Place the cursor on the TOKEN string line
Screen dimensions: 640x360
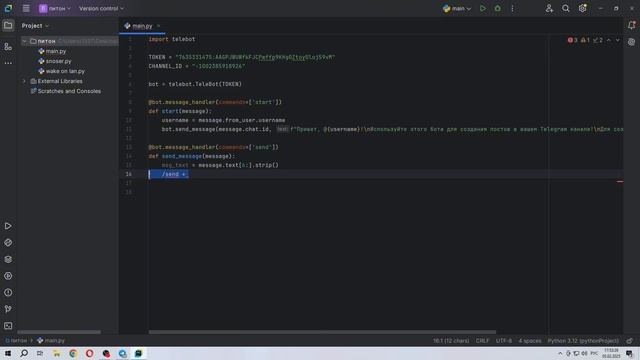point(242,57)
